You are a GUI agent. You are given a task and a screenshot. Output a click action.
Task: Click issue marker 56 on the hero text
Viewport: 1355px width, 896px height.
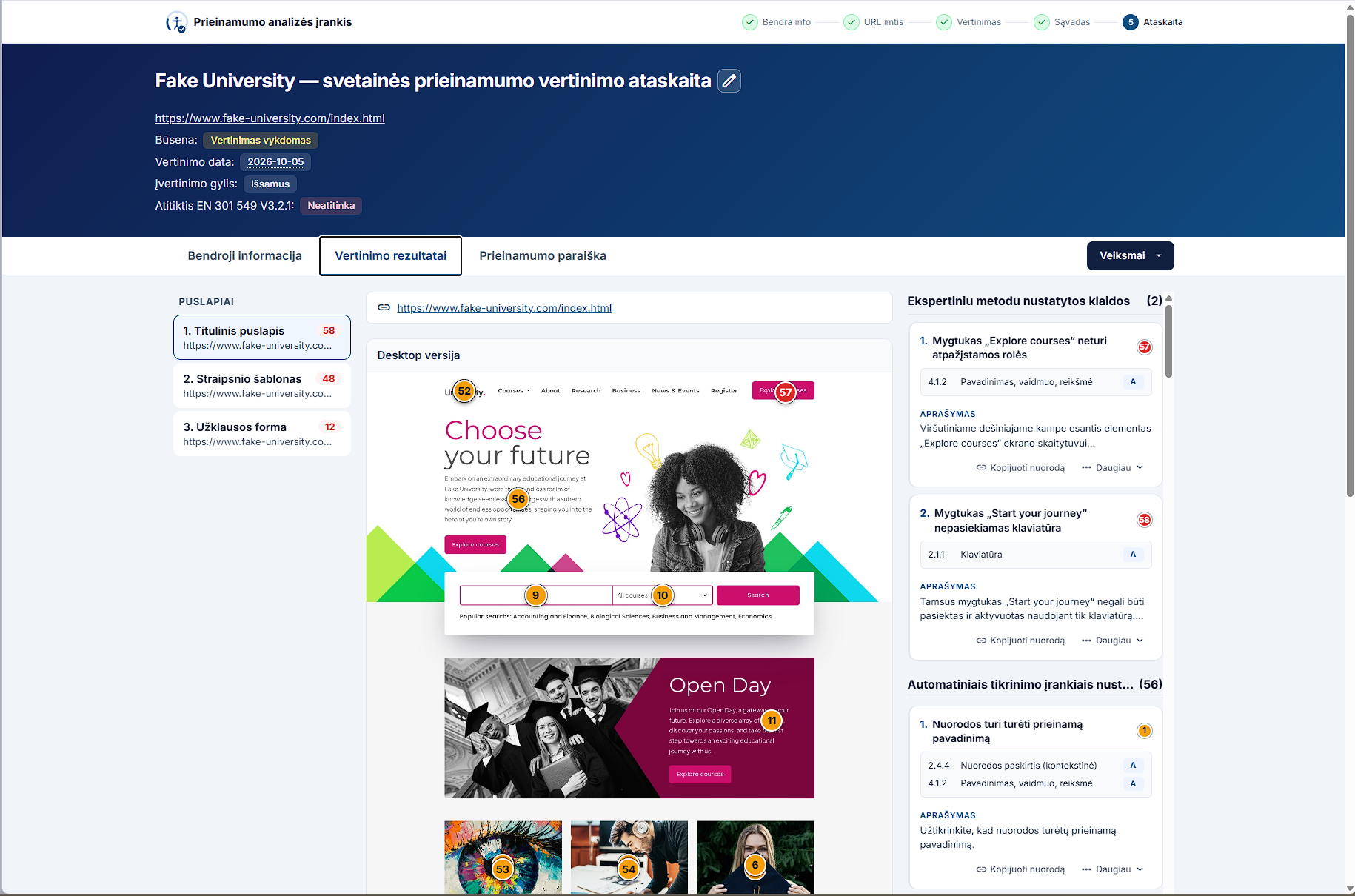point(518,499)
